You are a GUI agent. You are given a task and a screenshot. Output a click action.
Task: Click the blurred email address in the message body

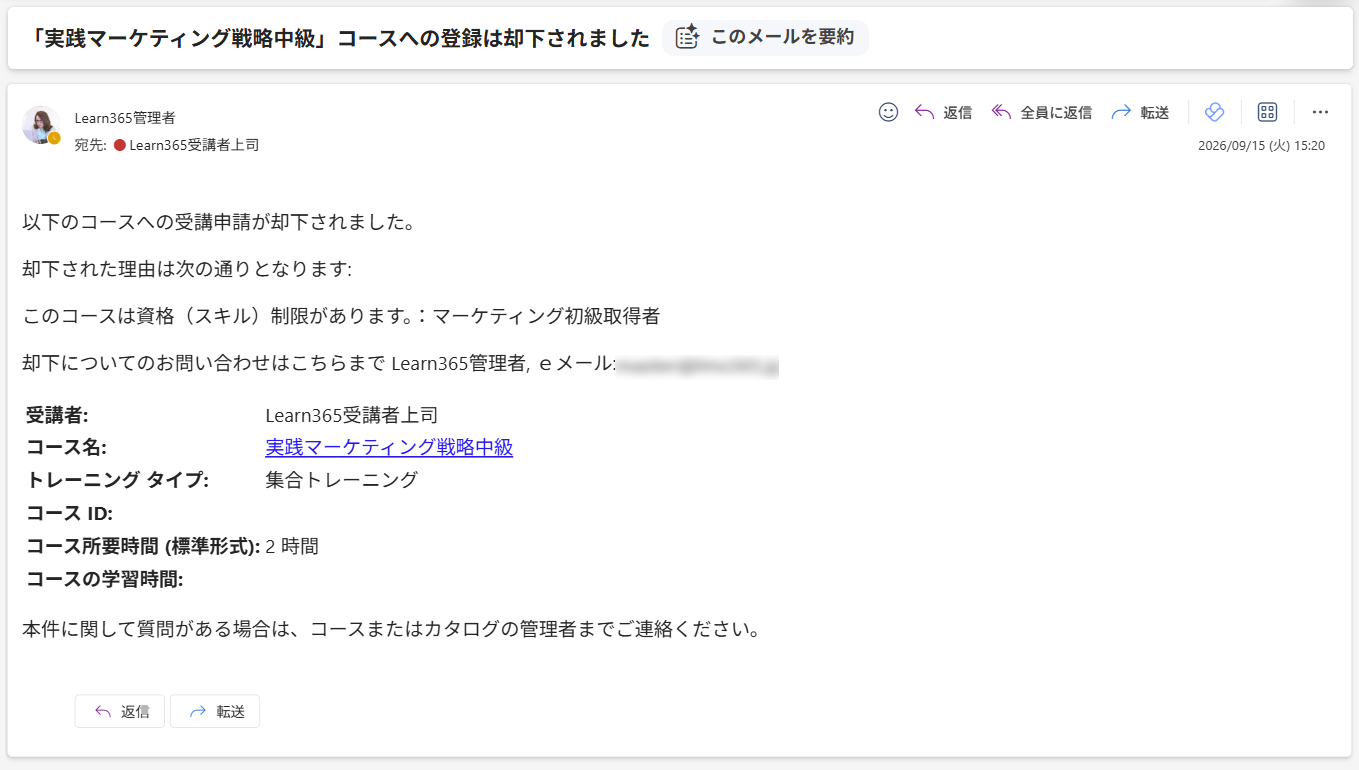[698, 365]
